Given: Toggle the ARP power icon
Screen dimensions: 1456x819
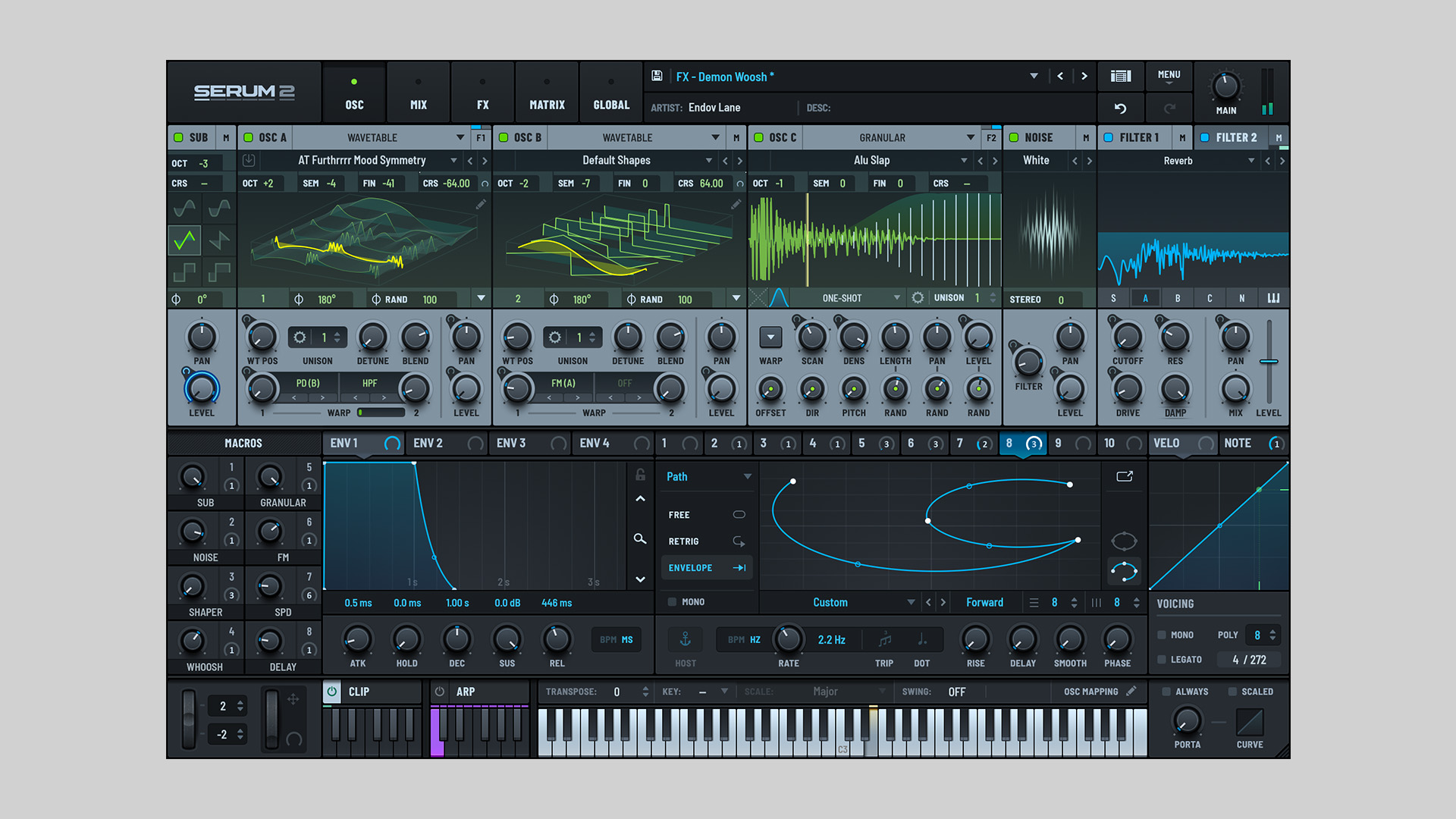Looking at the screenshot, I should coord(439,692).
